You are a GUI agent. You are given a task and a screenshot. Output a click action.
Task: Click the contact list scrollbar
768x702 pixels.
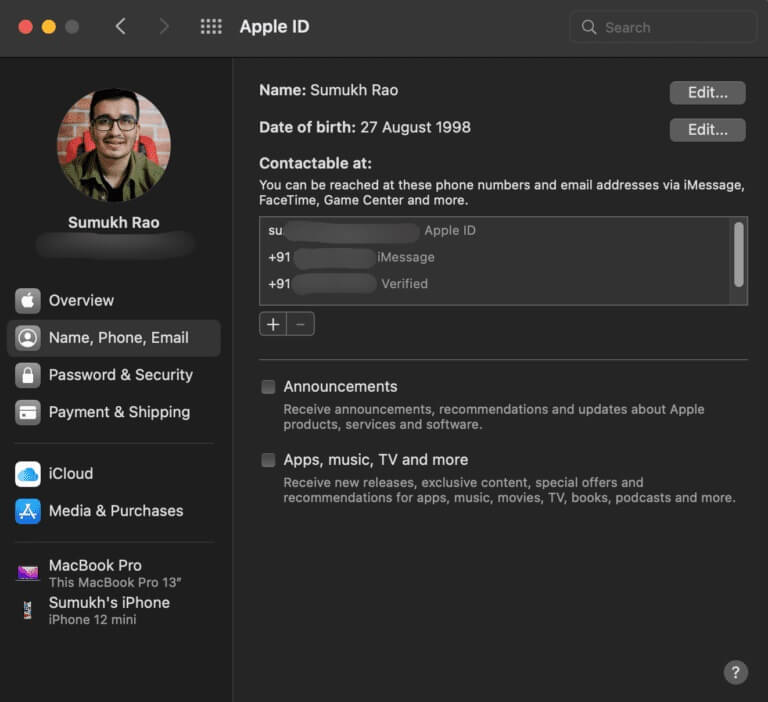pyautogui.click(x=739, y=254)
